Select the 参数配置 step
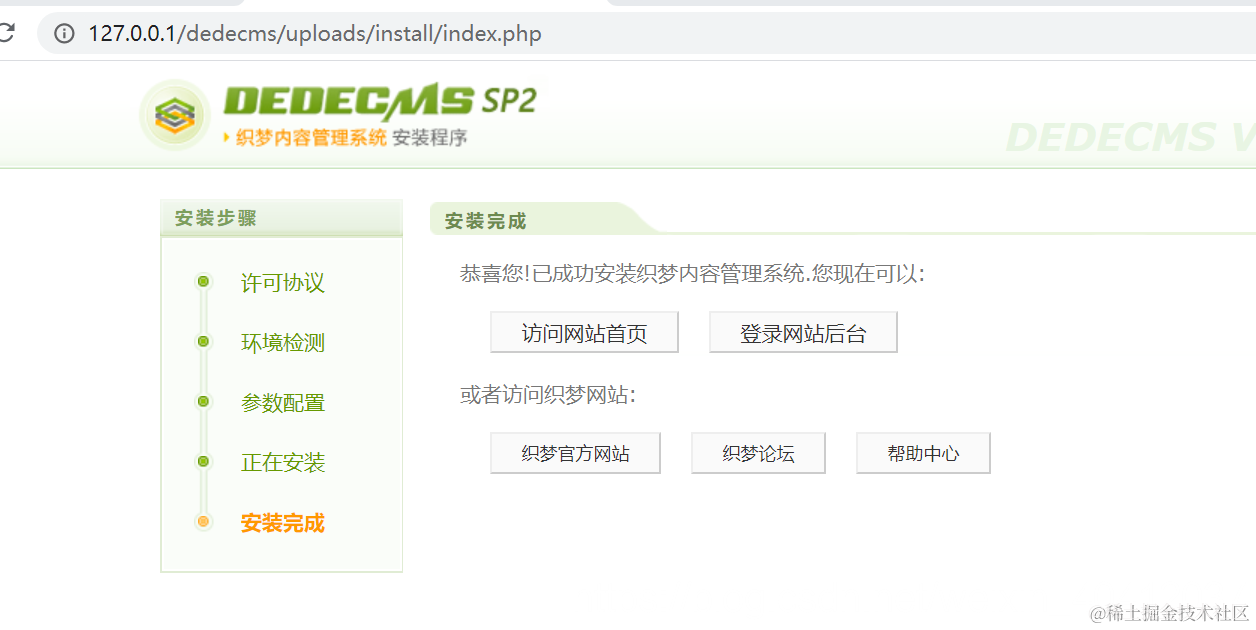Viewport: 1256px width, 630px height. tap(283, 403)
